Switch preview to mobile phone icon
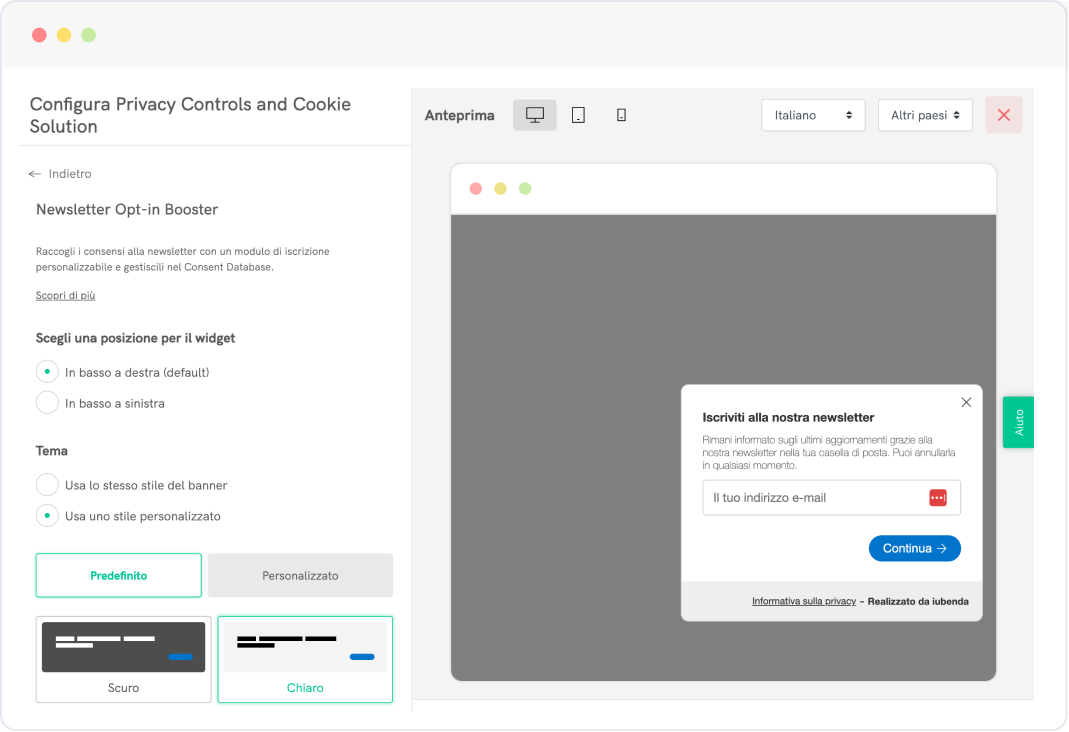 coord(621,115)
